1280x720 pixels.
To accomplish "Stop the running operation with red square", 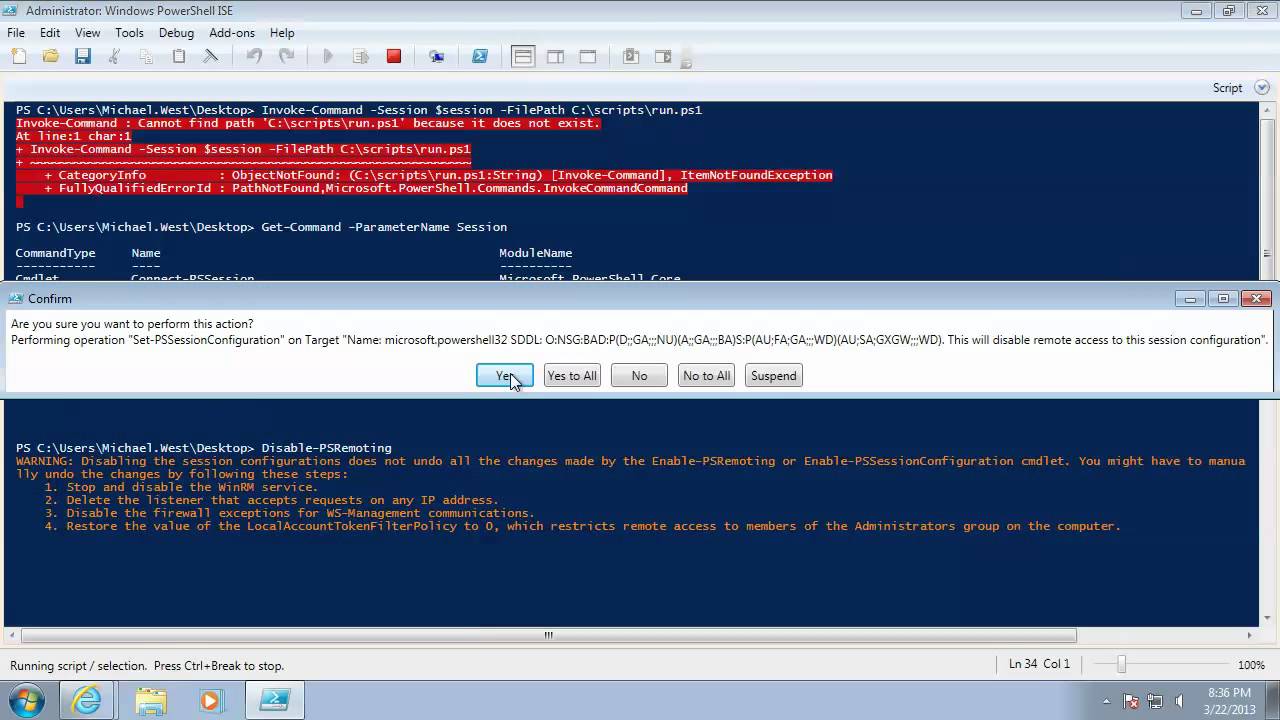I will pos(394,57).
